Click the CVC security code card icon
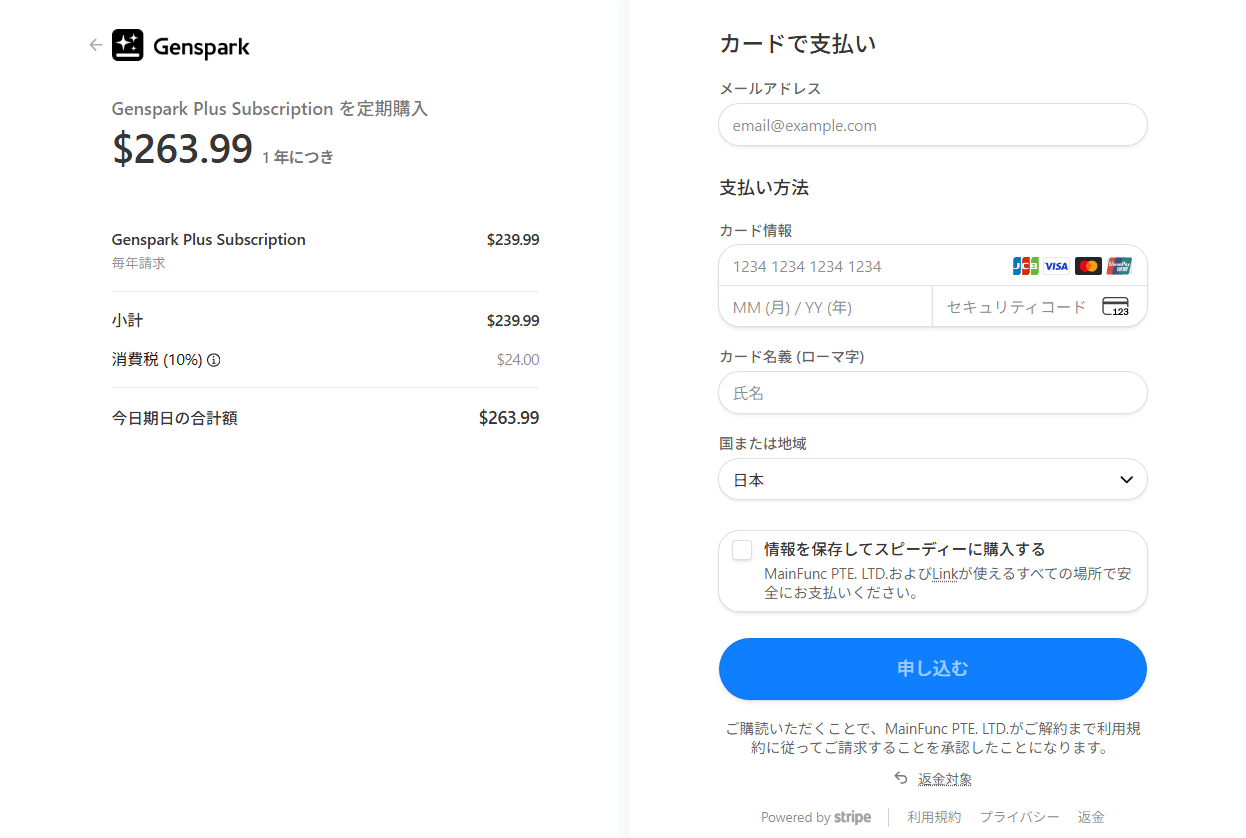The image size is (1246, 838). pyautogui.click(x=1115, y=307)
